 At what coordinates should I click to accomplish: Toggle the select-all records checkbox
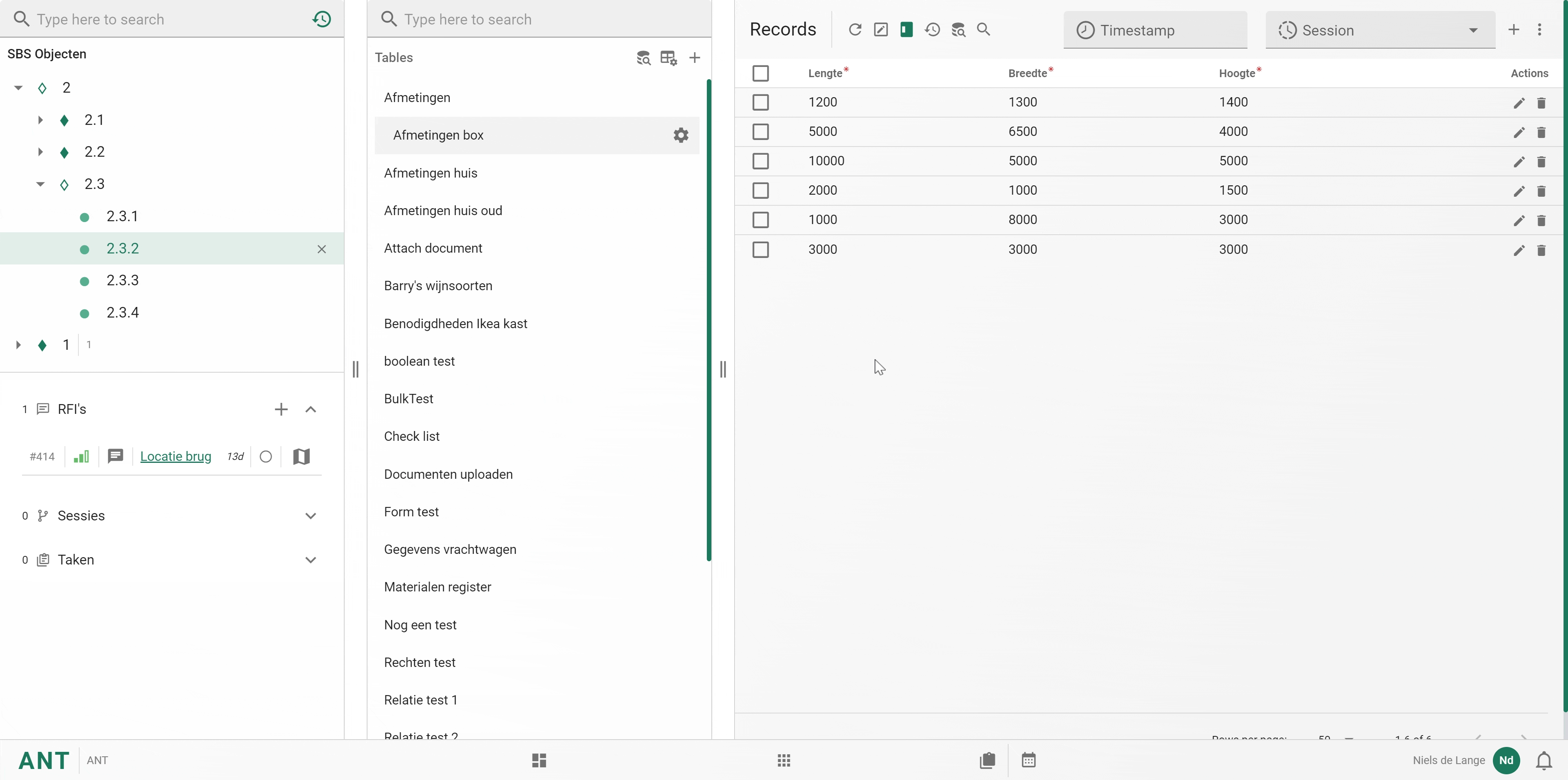point(760,73)
